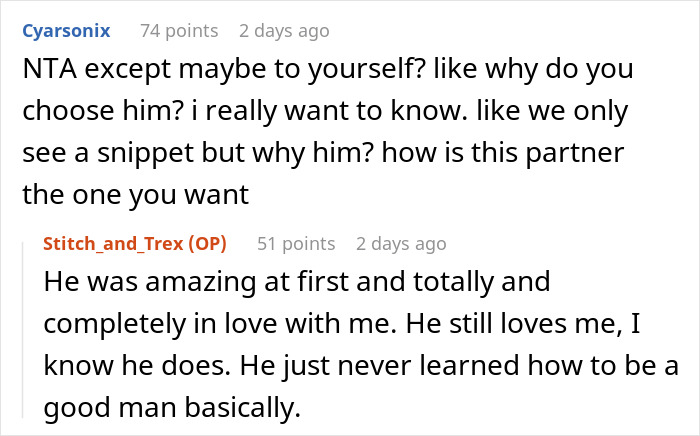The width and height of the screenshot is (700, 436).
Task: Click the closing words "good man basically."
Action: [172, 407]
